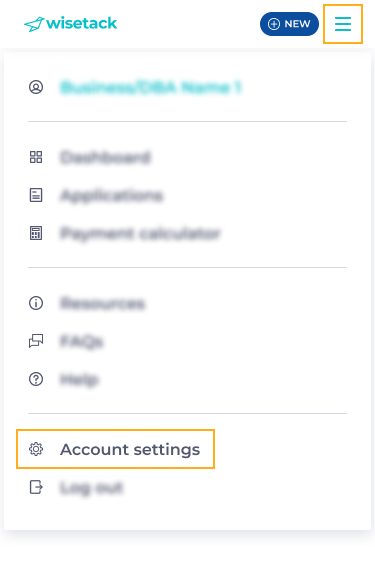
Task: Click the Payment calculator icon
Action: (36, 233)
